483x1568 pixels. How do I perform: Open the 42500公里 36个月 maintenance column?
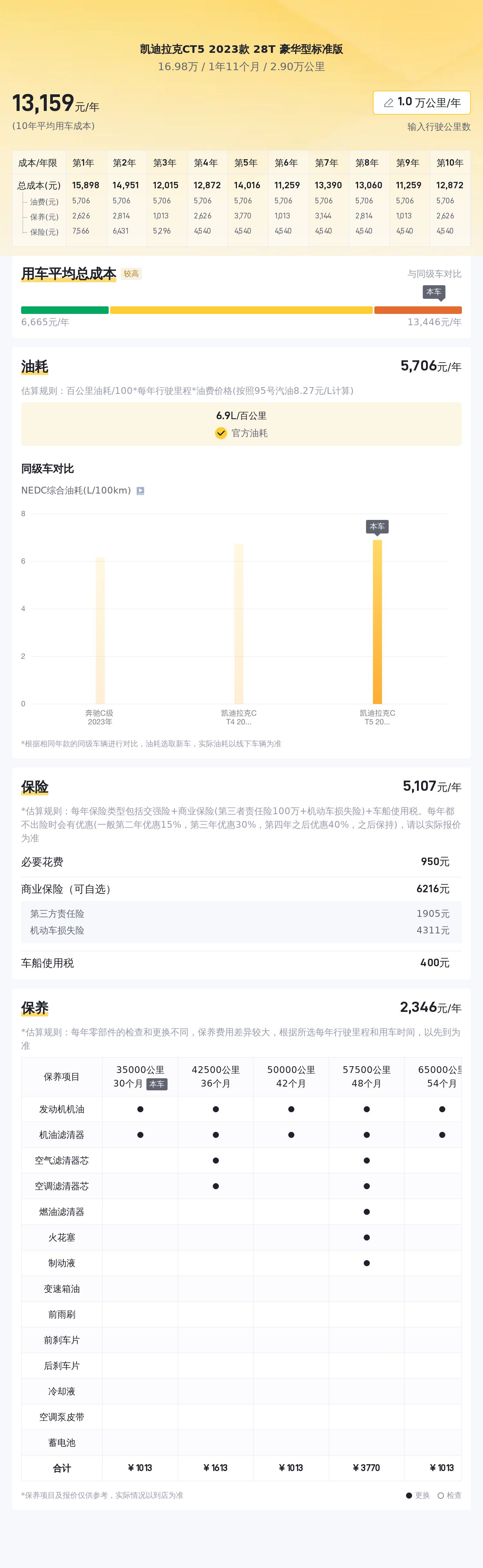pos(215,1076)
